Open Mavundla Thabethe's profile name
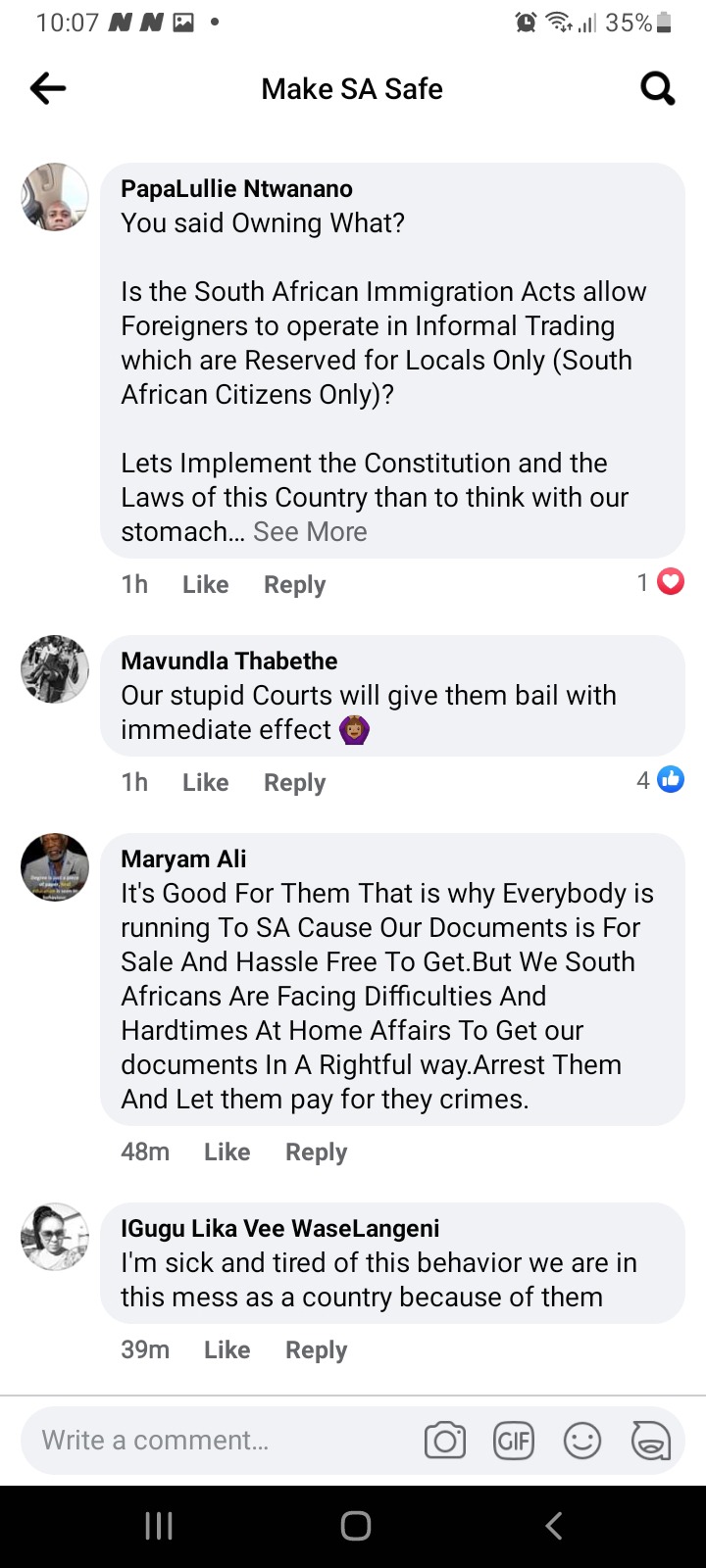 228,661
